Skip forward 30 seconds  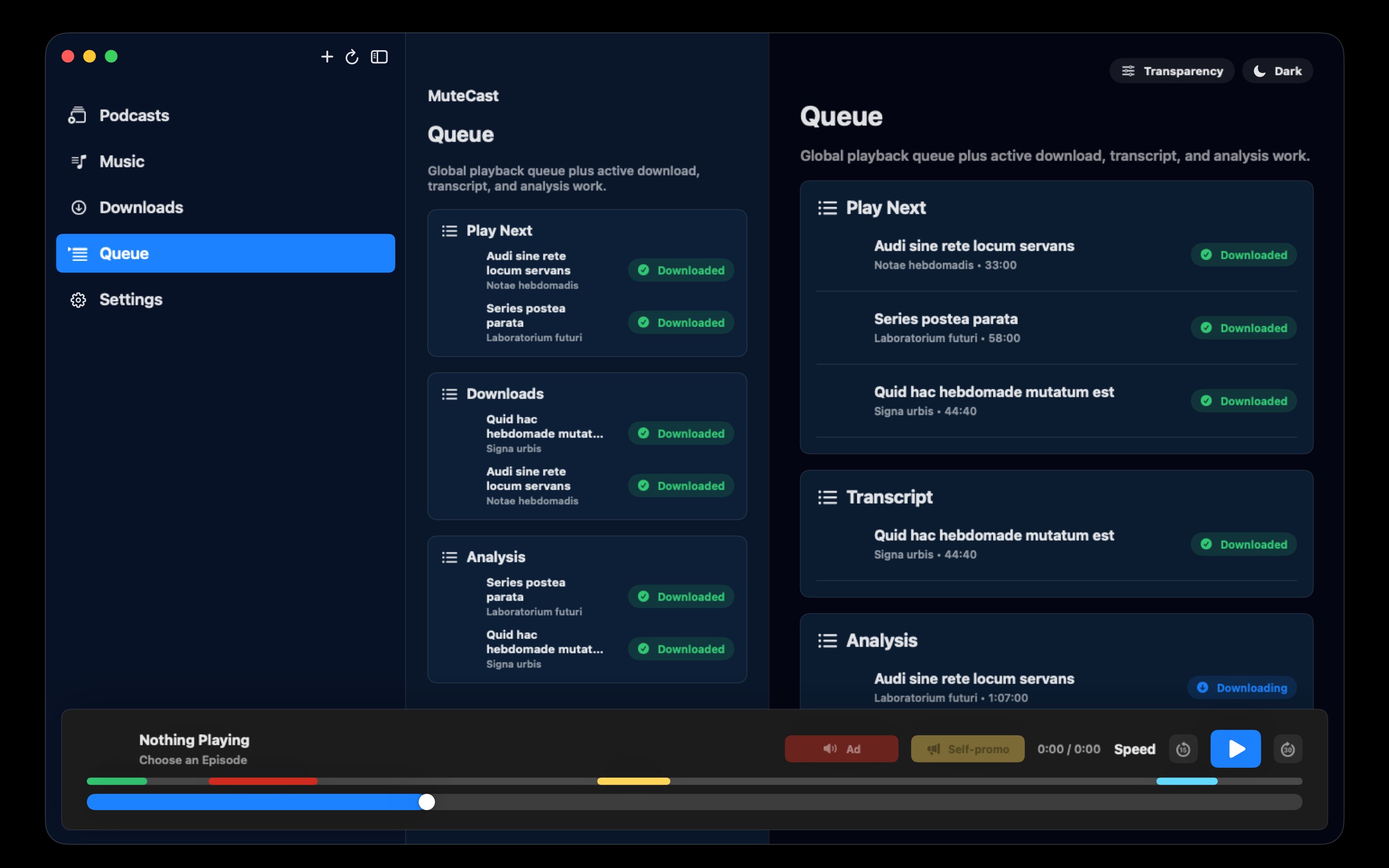[1287, 748]
